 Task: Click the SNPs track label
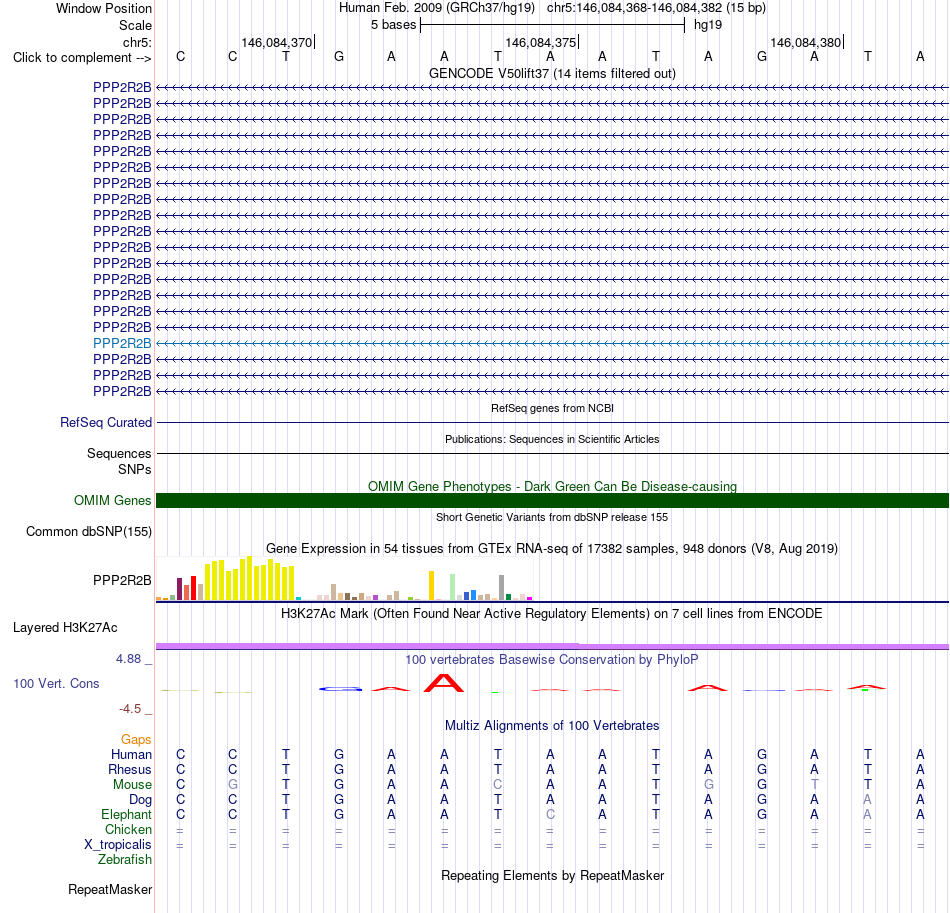pyautogui.click(x=135, y=470)
